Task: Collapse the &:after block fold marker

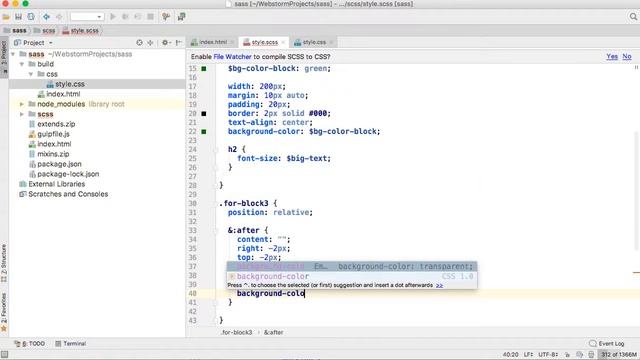Action: point(216,231)
